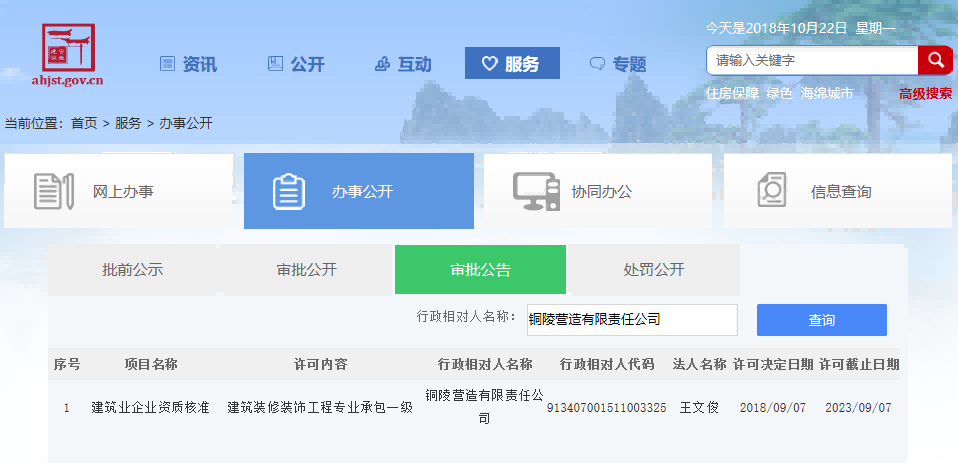The width and height of the screenshot is (958, 463).
Task: Click the date 2023/09/07
Action: tap(858, 408)
